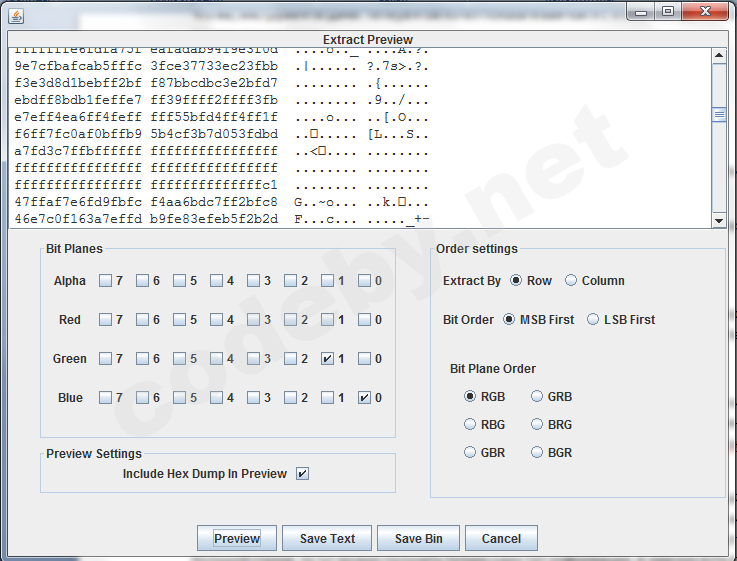This screenshot has width=737, height=561.
Task: Select BRG bit plane order
Action: (x=537, y=425)
